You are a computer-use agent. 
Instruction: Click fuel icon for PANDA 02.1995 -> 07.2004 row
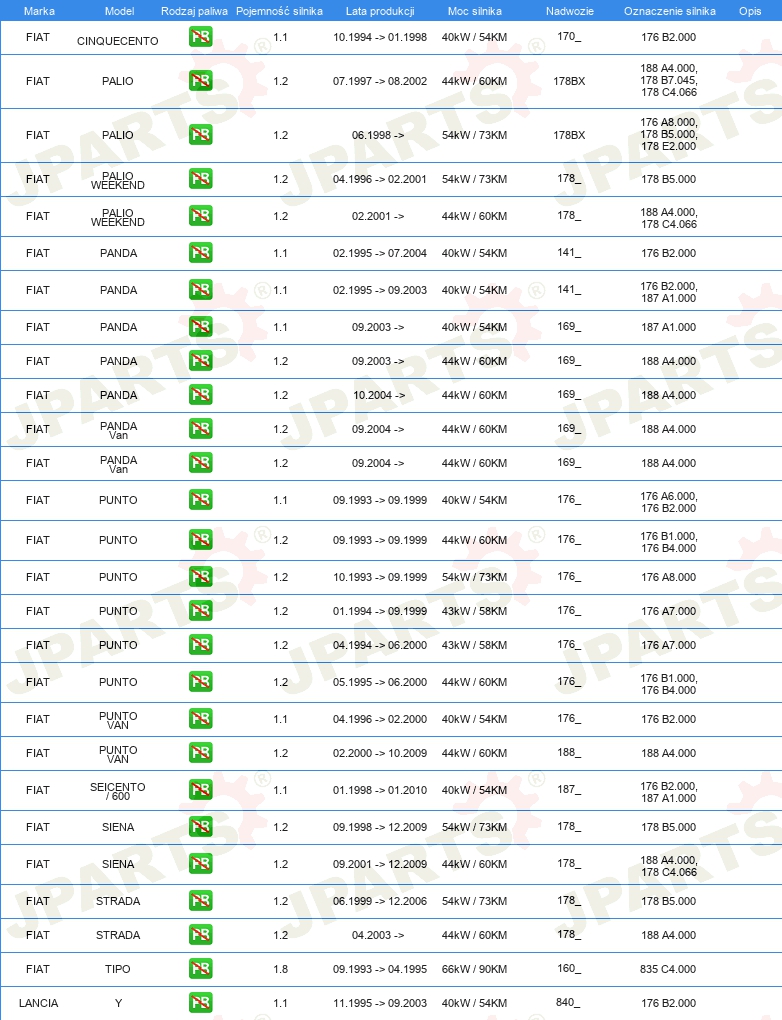click(200, 252)
